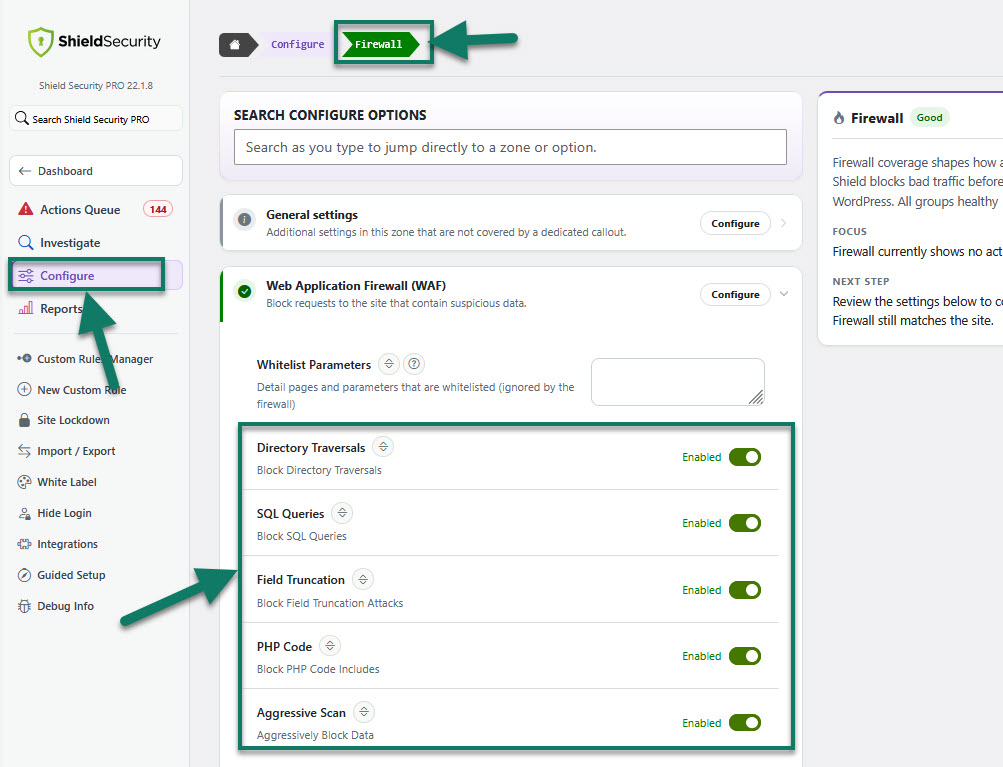Click the Hide Login user icon
Viewport: 1003px width, 767px height.
click(24, 512)
